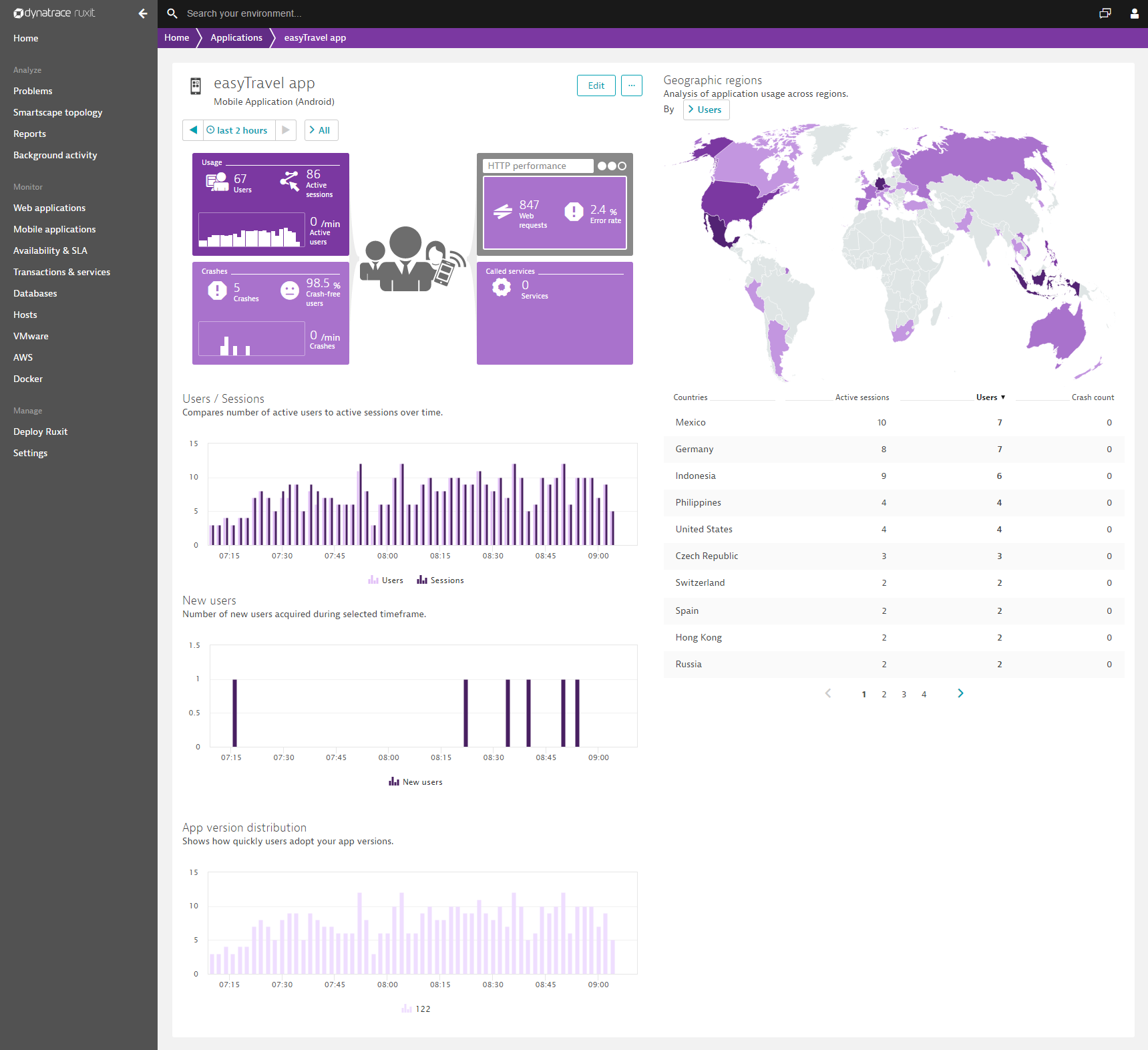1148x1050 pixels.
Task: Click the Active sessions share icon
Action: click(x=290, y=180)
